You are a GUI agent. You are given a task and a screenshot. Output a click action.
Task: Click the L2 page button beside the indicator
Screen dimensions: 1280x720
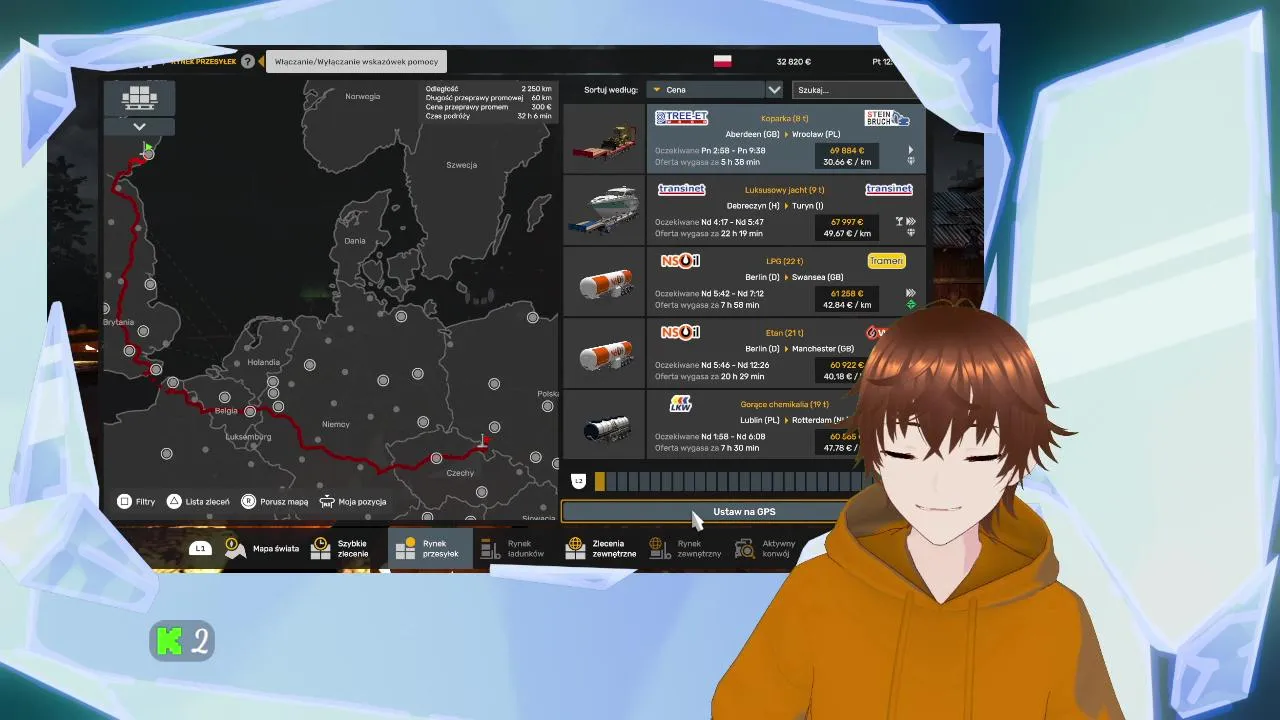pos(578,481)
